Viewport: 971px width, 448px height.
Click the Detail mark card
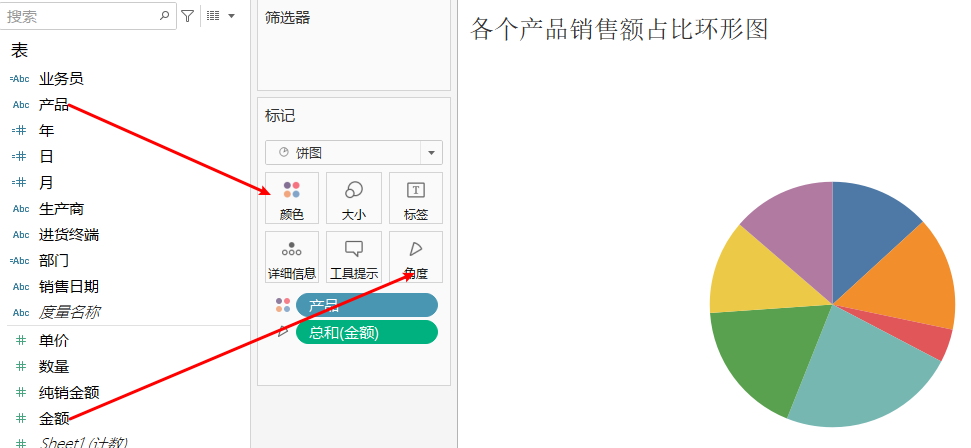[x=292, y=258]
